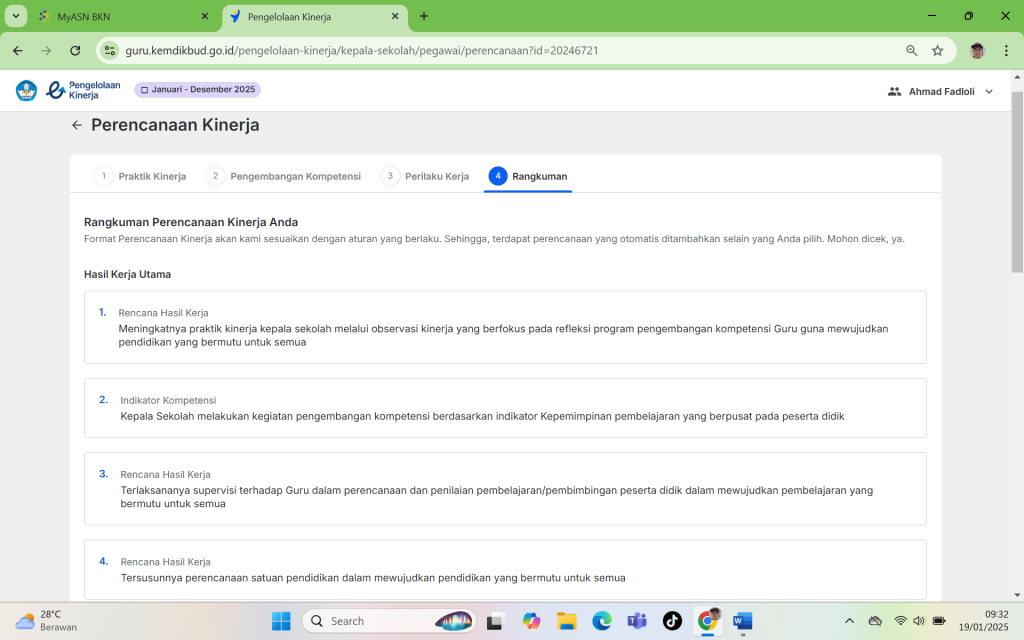Open TikTok from the taskbar
The height and width of the screenshot is (640, 1024).
(x=672, y=621)
